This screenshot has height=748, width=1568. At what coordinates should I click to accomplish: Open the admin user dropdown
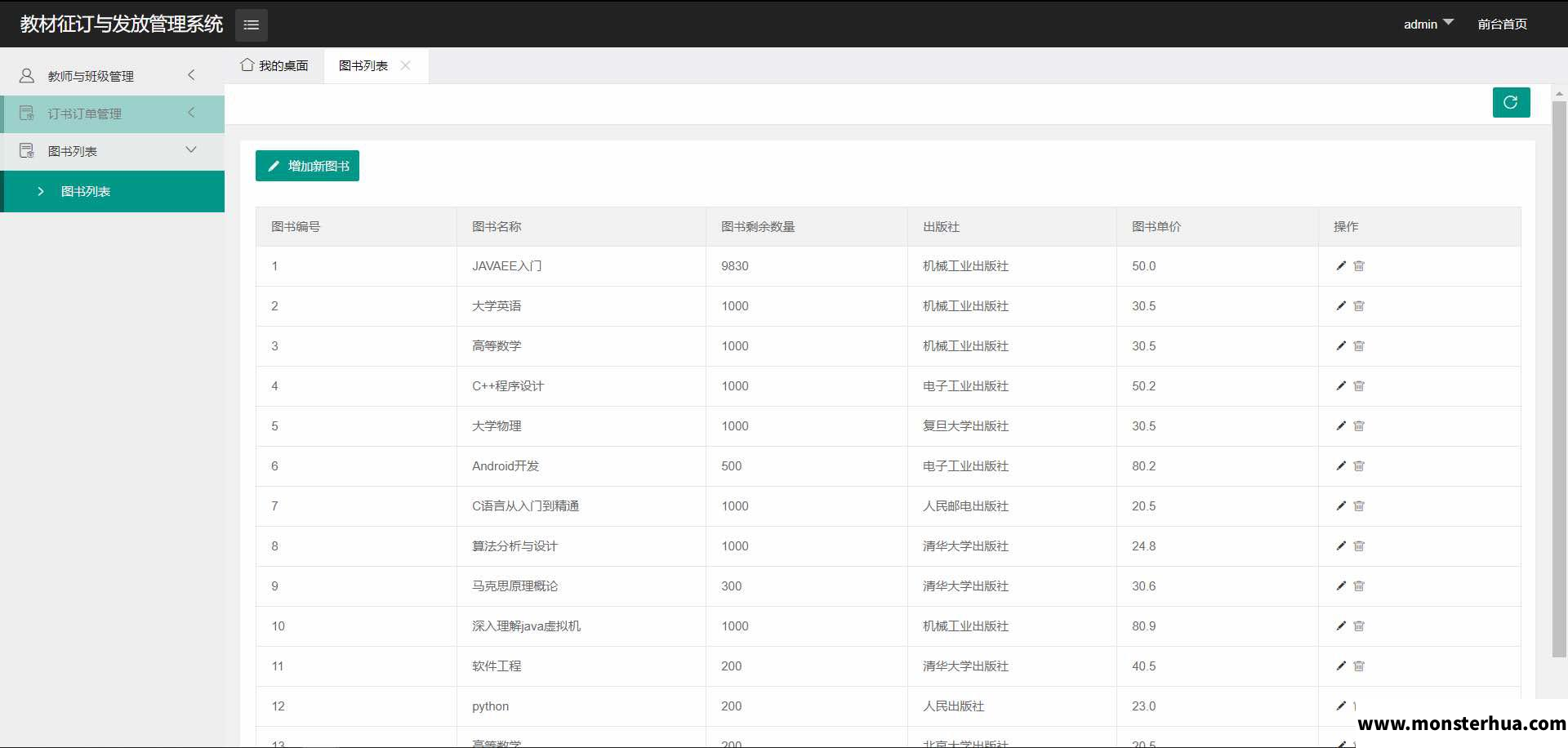(1428, 24)
